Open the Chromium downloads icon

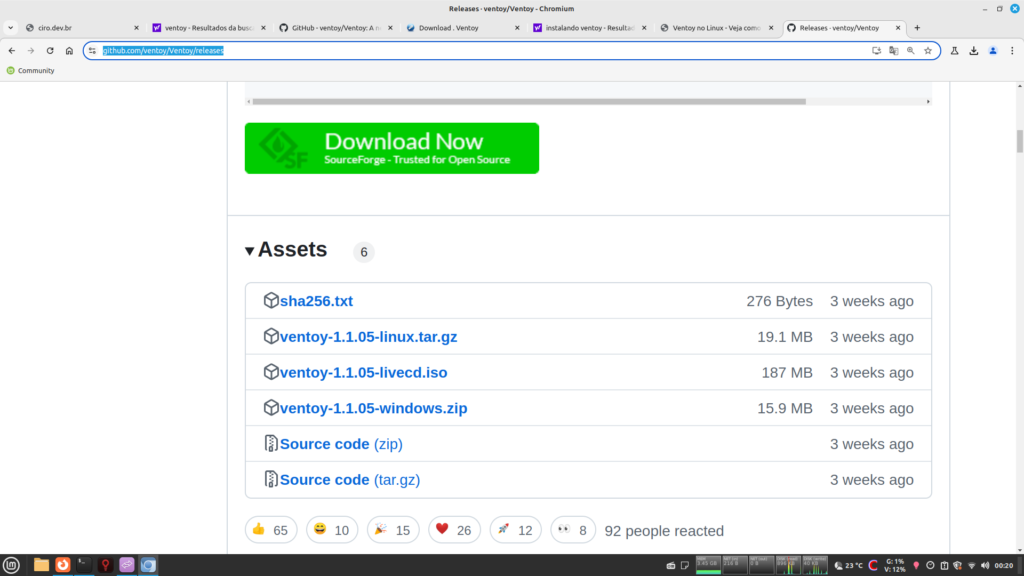(974, 50)
